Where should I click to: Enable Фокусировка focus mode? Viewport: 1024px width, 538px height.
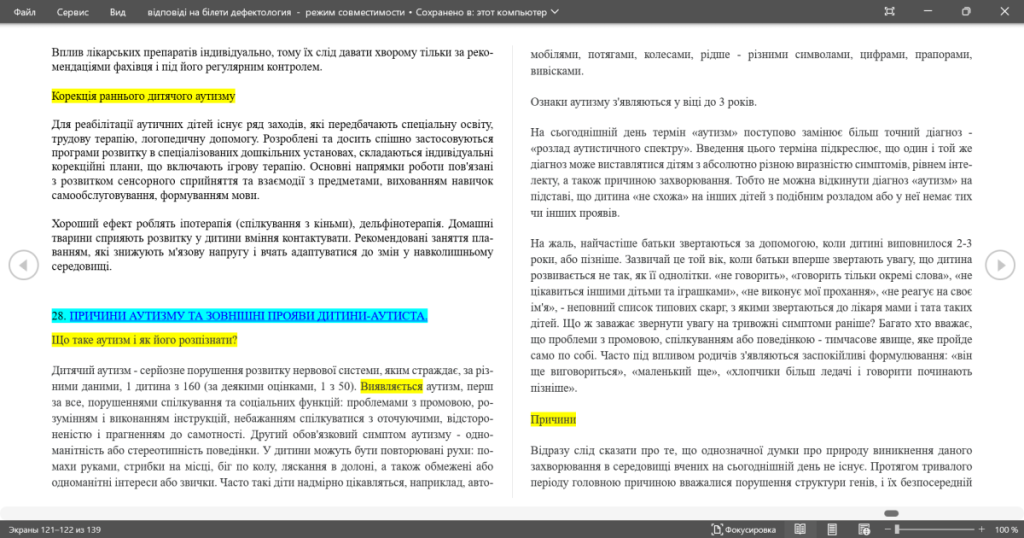743,530
